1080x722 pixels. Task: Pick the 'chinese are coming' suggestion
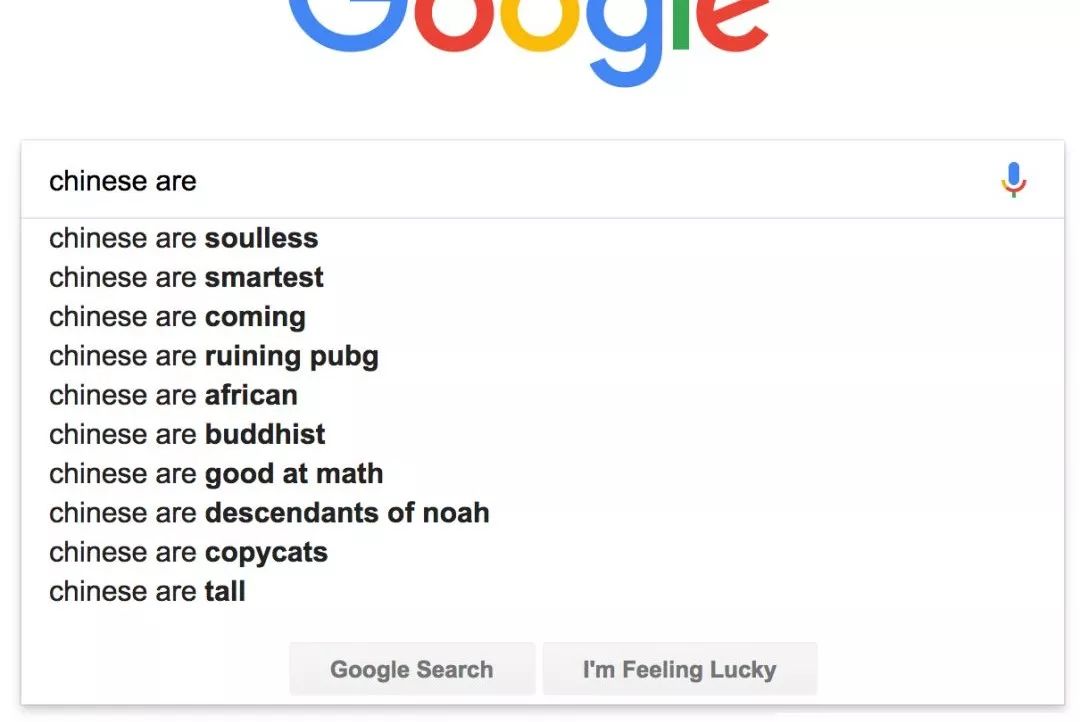point(178,317)
